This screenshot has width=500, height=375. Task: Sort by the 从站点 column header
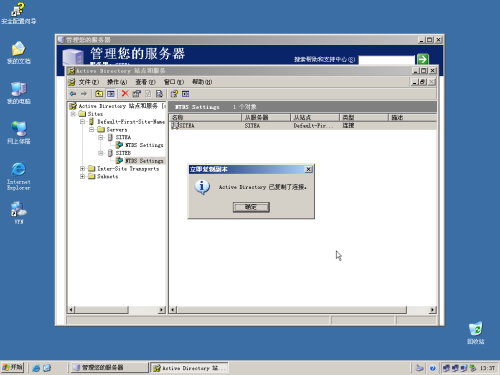click(x=315, y=117)
